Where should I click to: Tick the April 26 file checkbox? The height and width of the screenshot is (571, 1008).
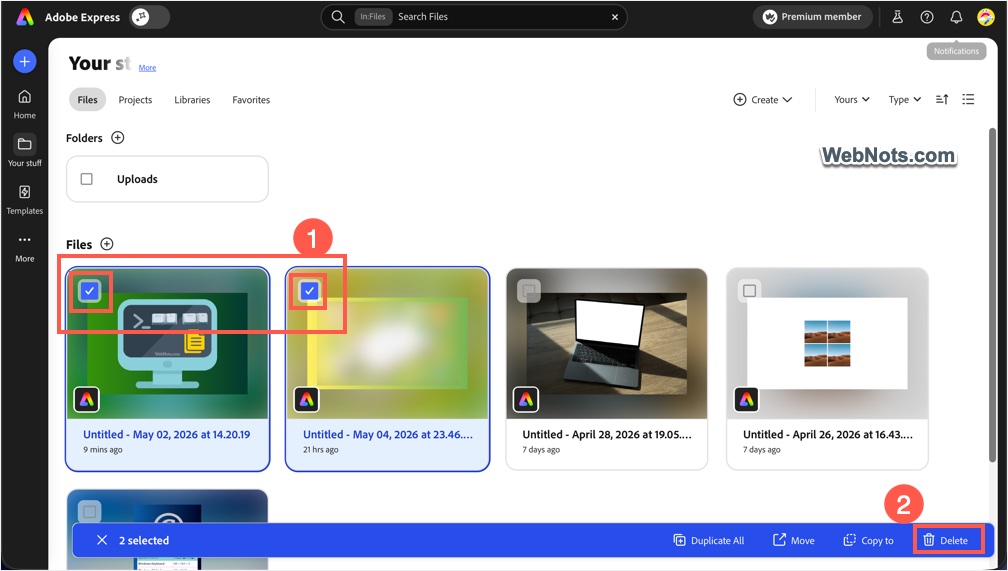click(749, 291)
